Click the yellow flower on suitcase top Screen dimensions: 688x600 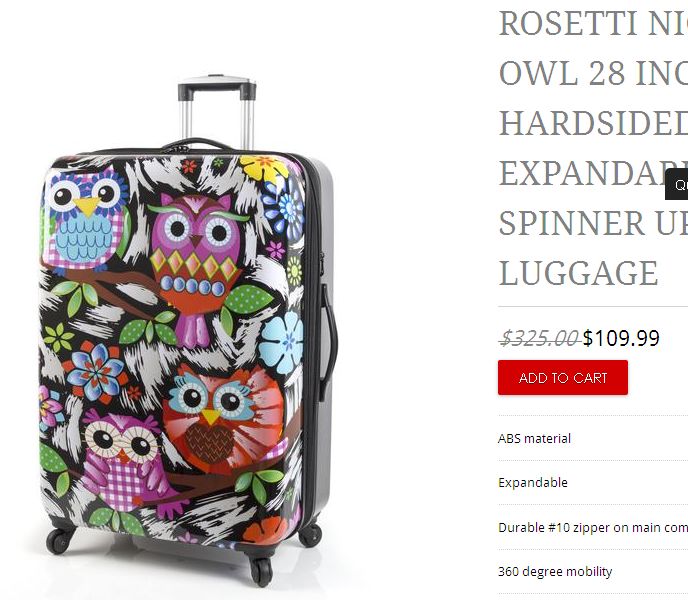[264, 168]
